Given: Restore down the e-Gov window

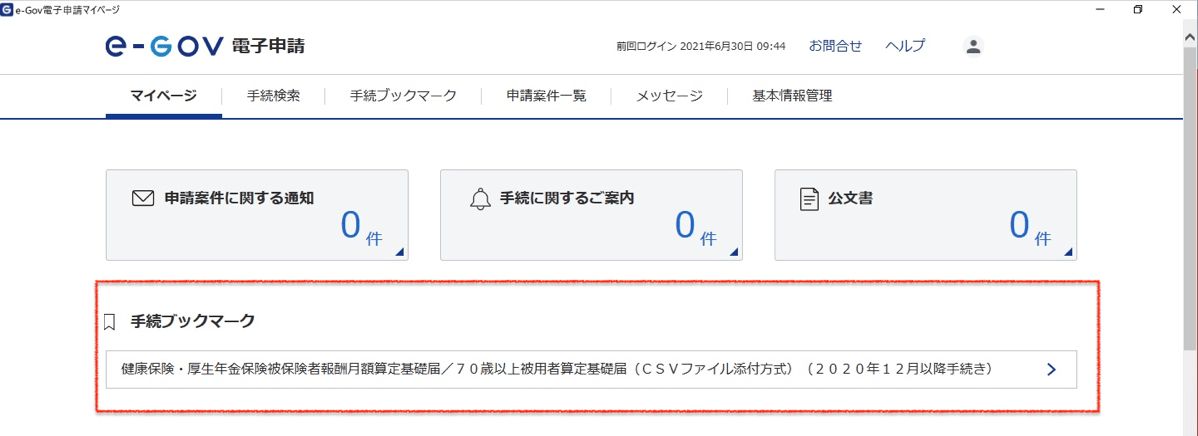Looking at the screenshot, I should pos(1138,9).
